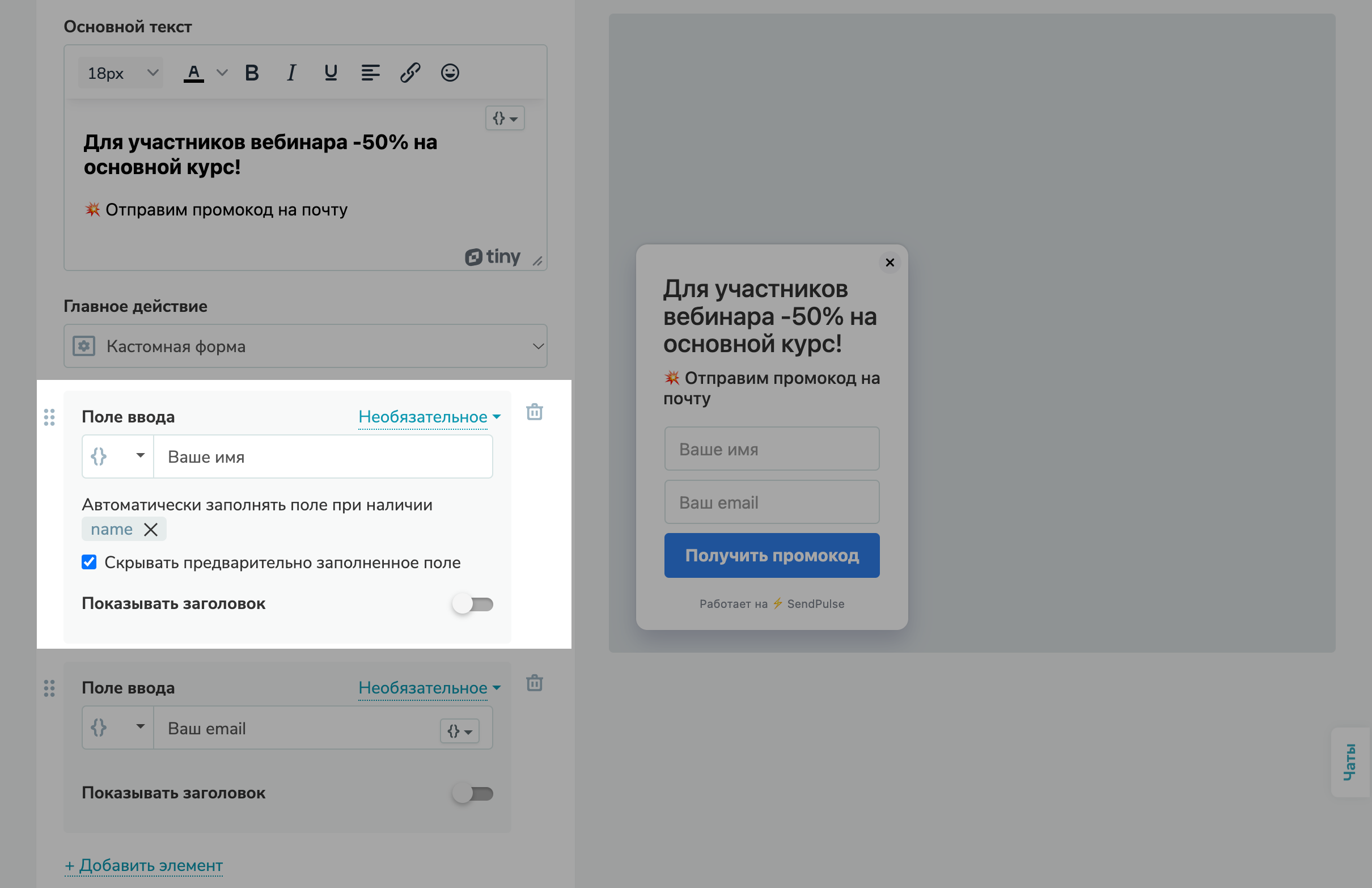This screenshot has width=1372, height=888.
Task: Remove the name autofill tag
Action: pyautogui.click(x=151, y=528)
